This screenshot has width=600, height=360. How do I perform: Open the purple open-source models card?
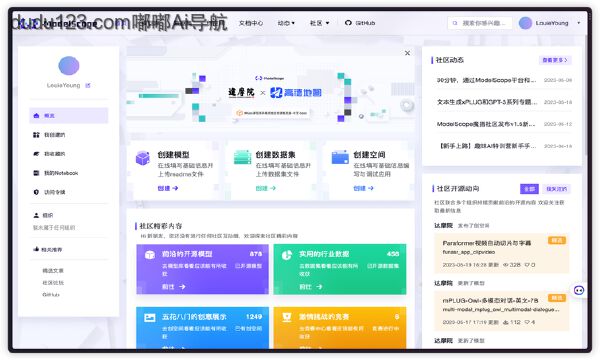click(202, 269)
